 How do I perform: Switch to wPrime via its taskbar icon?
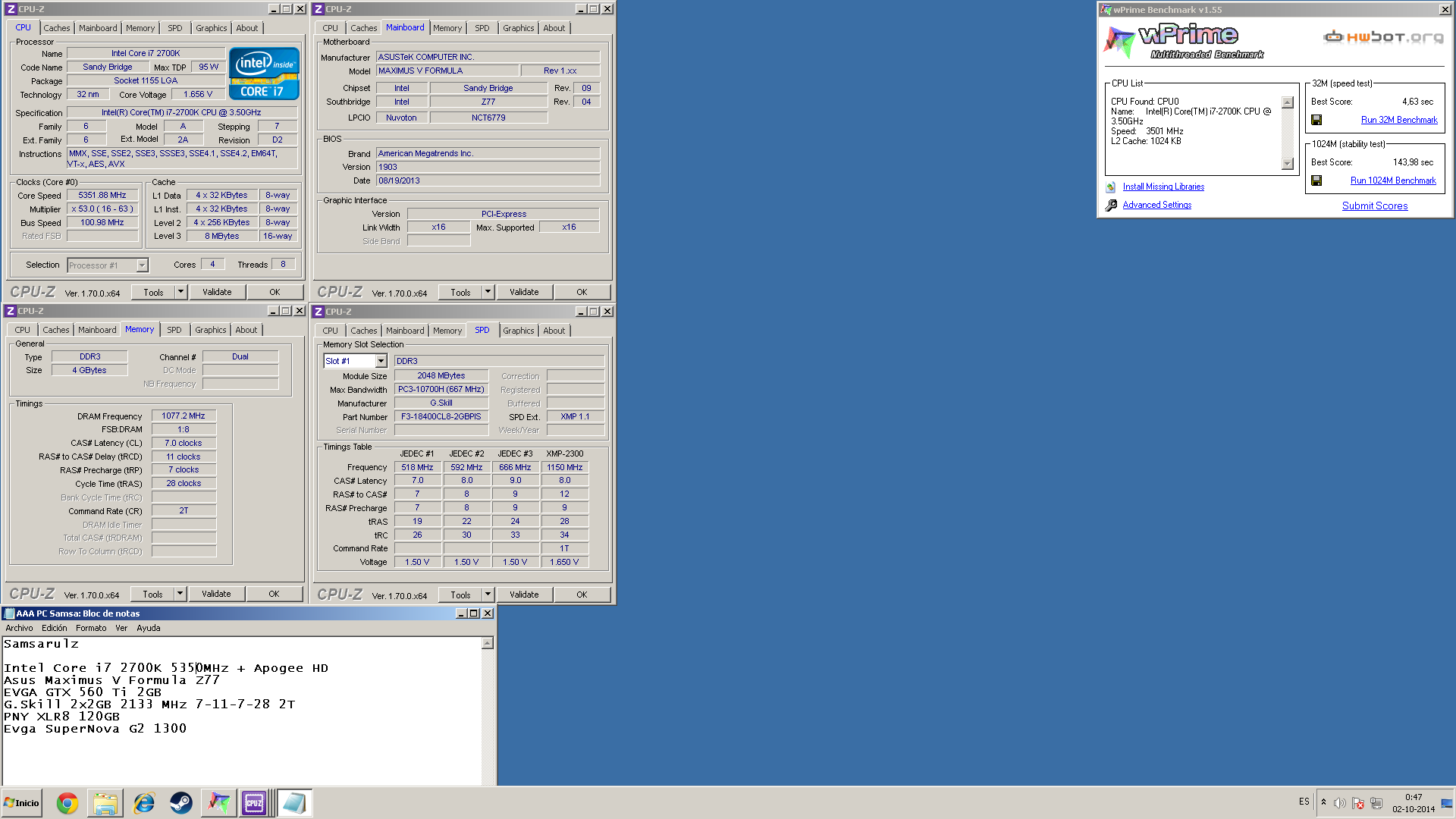[218, 803]
